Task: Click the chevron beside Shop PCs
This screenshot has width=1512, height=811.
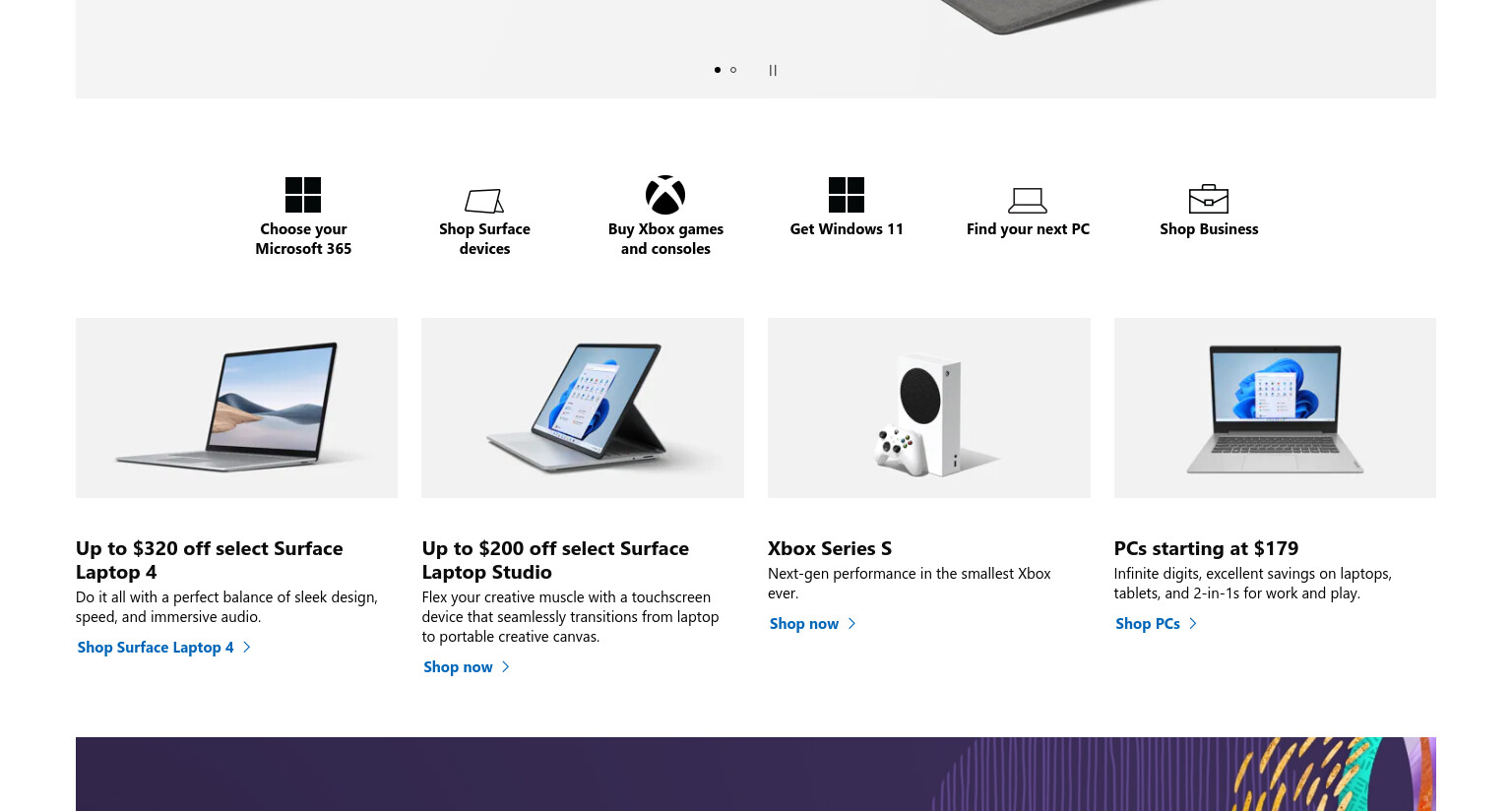Action: [1193, 623]
